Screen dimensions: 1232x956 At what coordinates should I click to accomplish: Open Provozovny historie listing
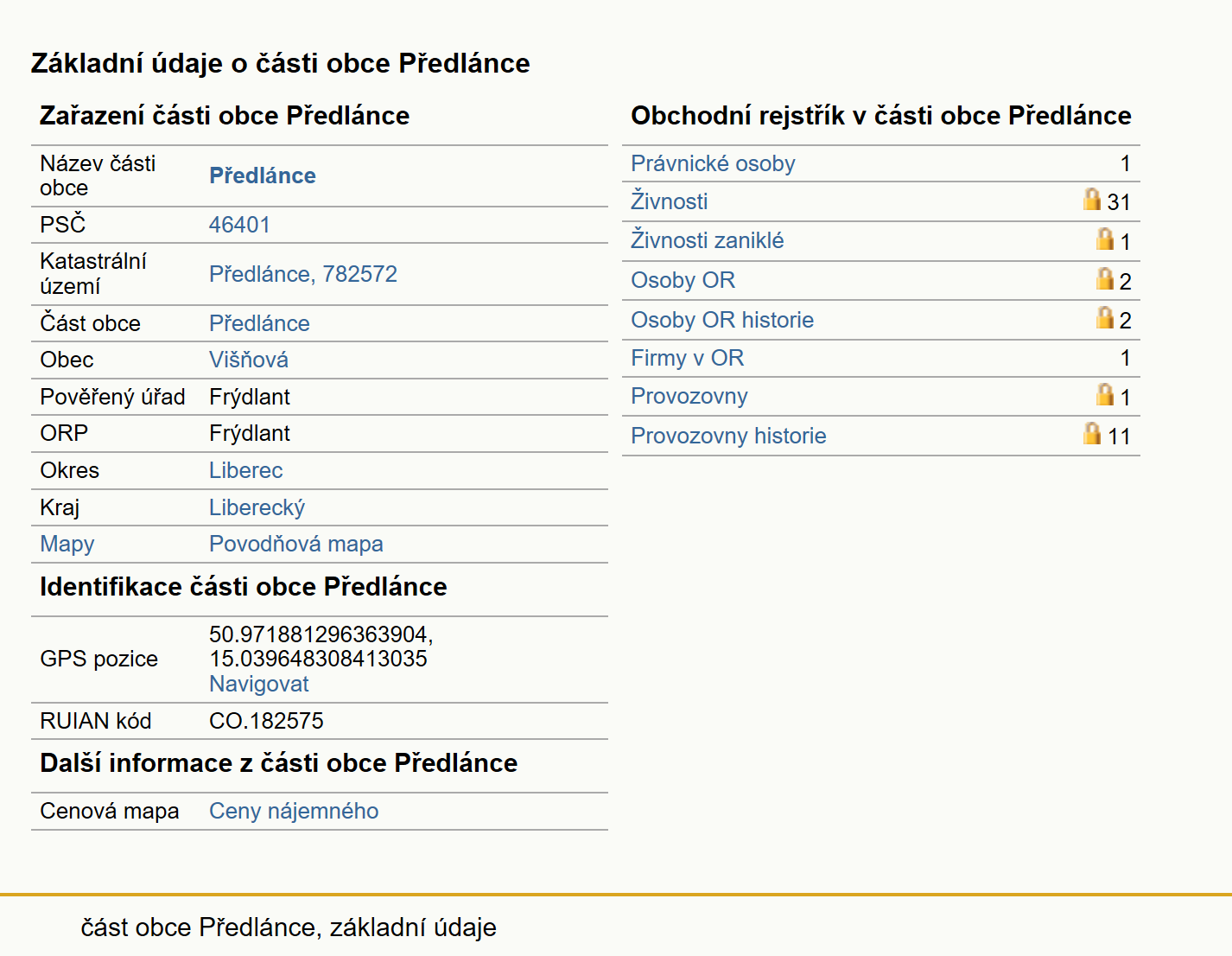click(x=728, y=436)
